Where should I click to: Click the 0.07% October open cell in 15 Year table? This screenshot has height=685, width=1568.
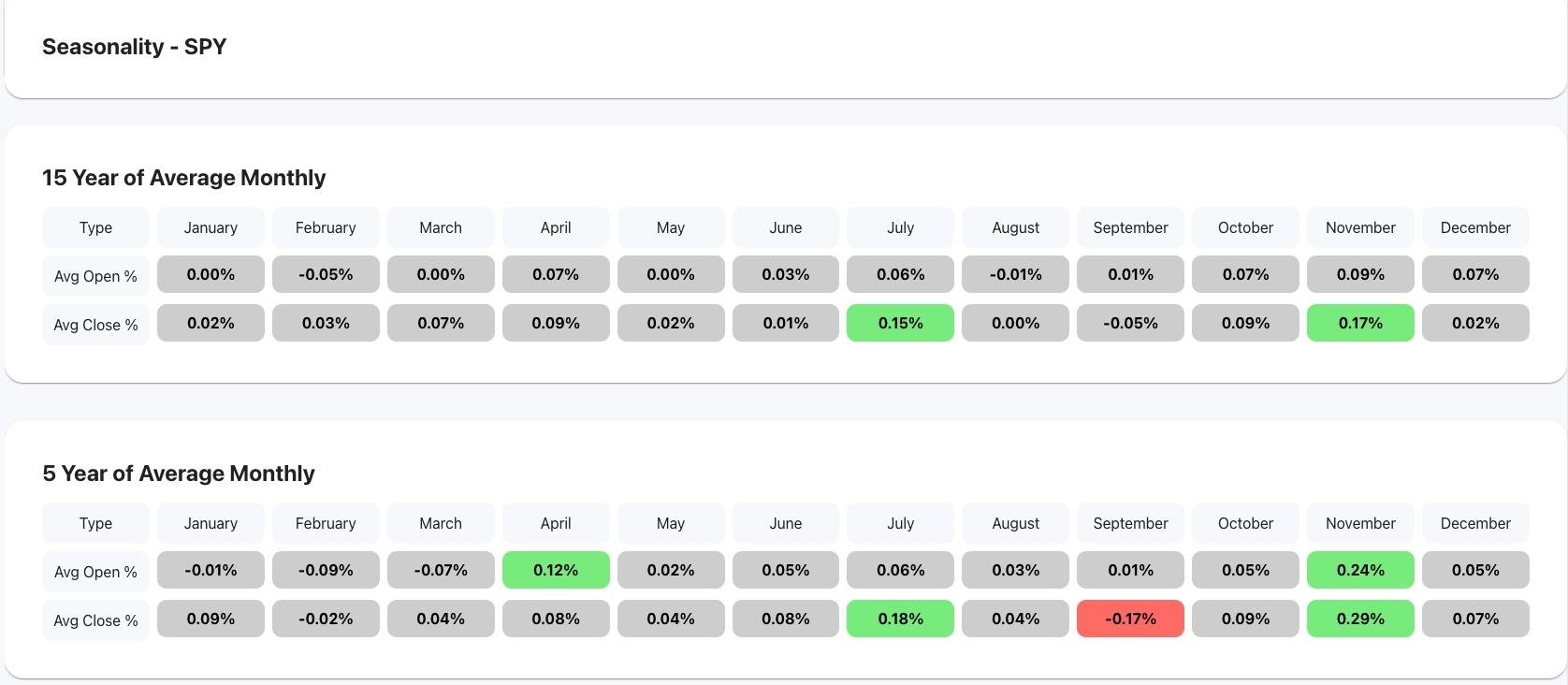click(x=1245, y=274)
